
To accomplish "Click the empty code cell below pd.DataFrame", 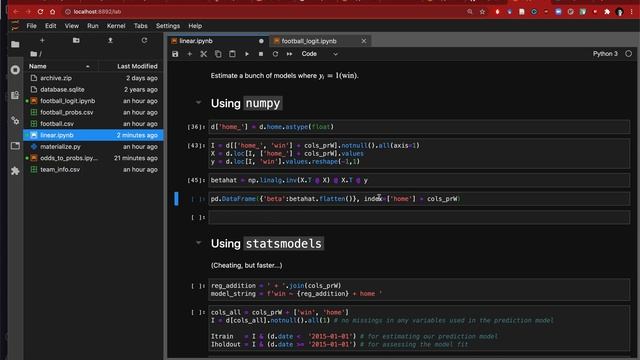I will [x=419, y=217].
